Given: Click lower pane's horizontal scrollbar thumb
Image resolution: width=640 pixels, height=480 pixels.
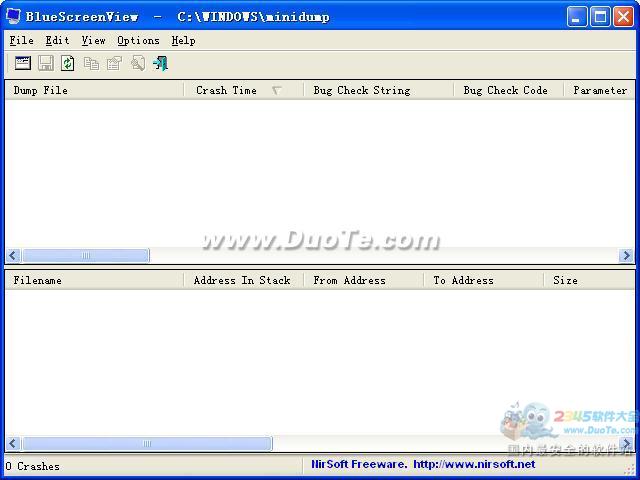Looking at the screenshot, I should (146, 443).
